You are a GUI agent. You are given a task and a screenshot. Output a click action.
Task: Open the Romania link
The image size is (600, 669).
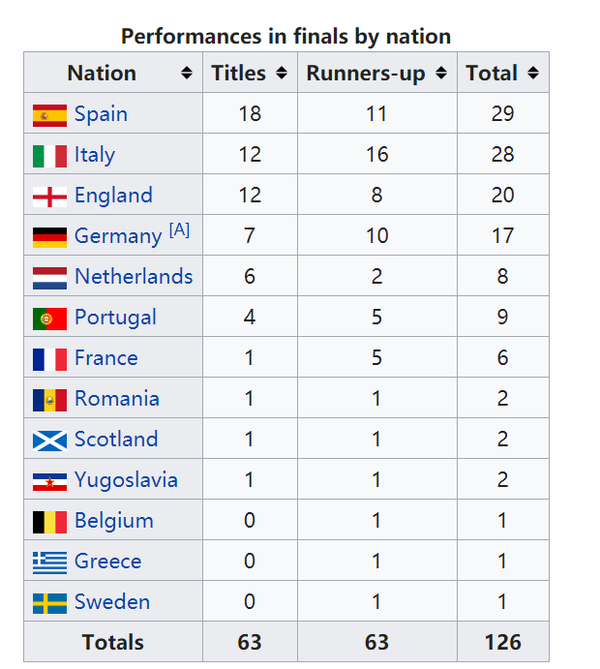pyautogui.click(x=117, y=398)
